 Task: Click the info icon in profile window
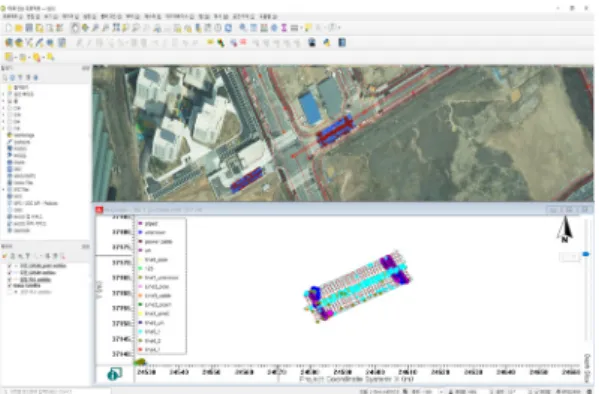click(114, 374)
